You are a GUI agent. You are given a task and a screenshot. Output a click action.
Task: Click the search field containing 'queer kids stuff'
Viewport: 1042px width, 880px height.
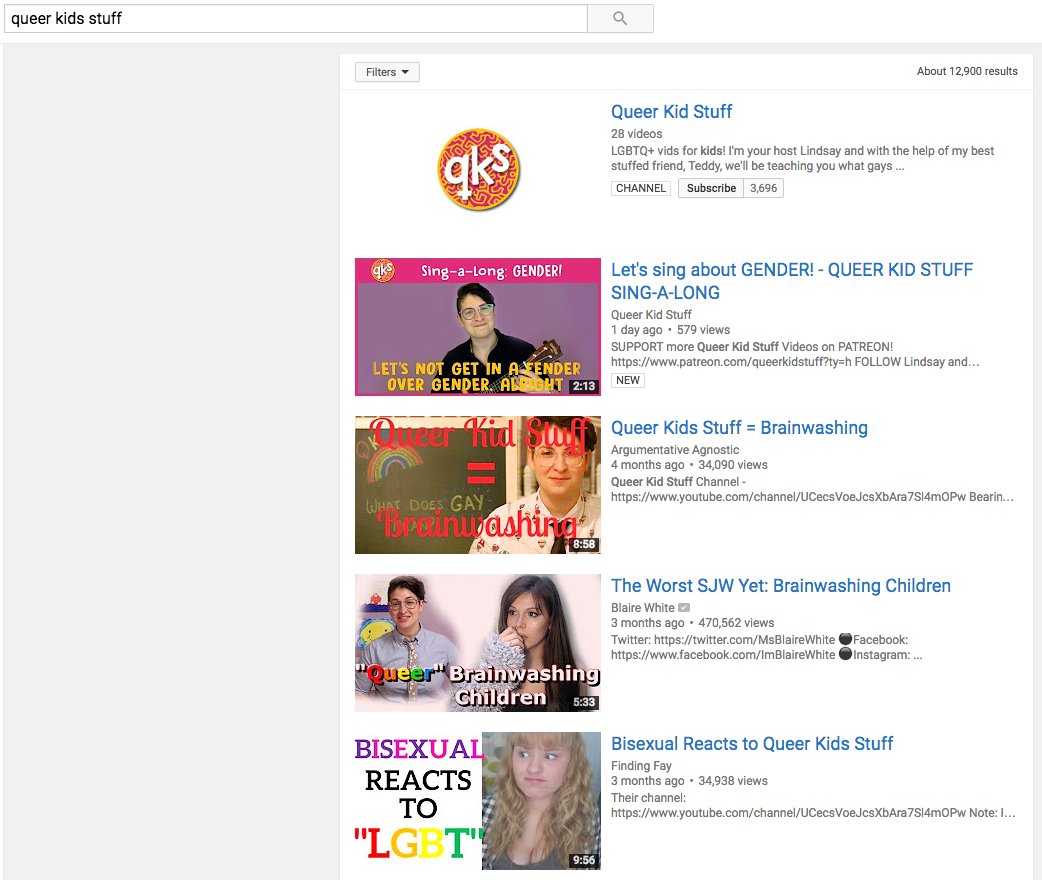coord(296,19)
